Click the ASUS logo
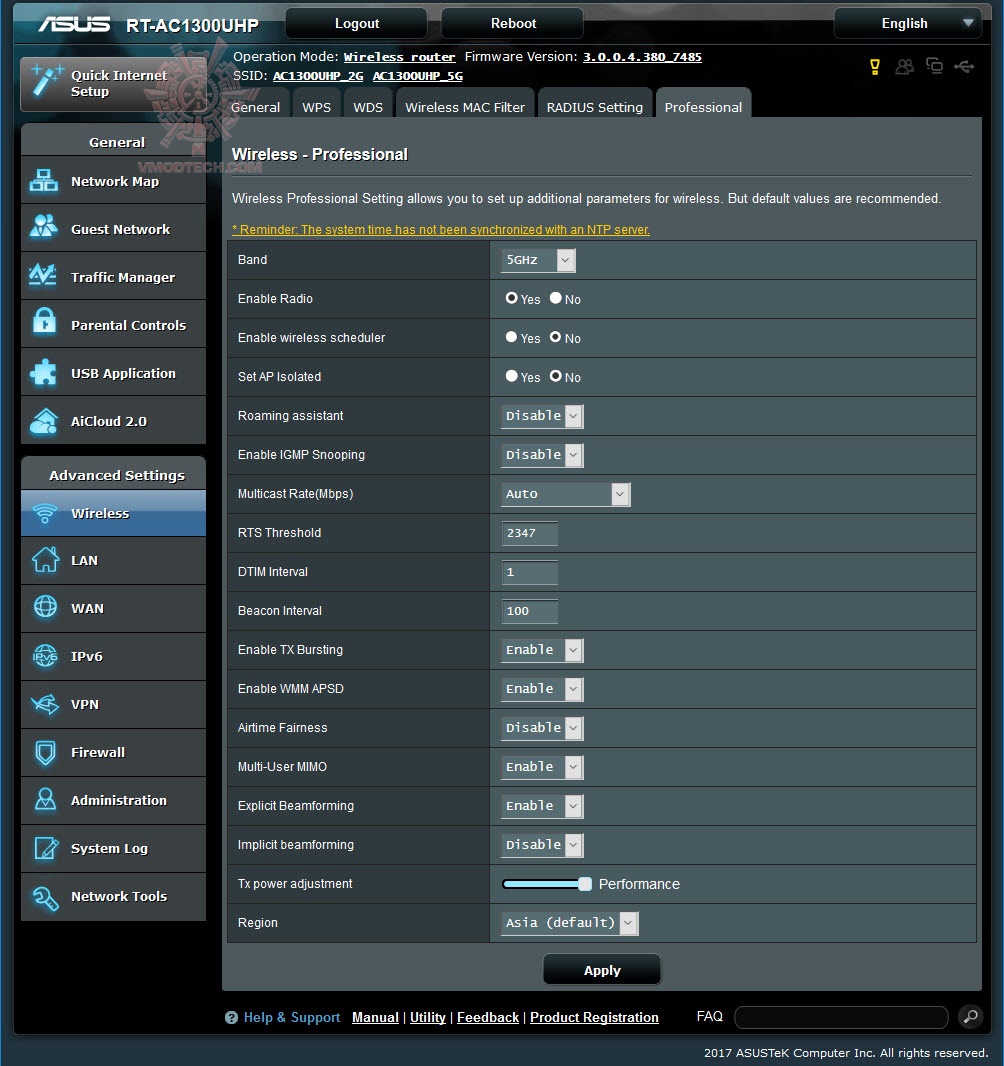Viewport: 1004px width, 1066px height. coord(73,24)
